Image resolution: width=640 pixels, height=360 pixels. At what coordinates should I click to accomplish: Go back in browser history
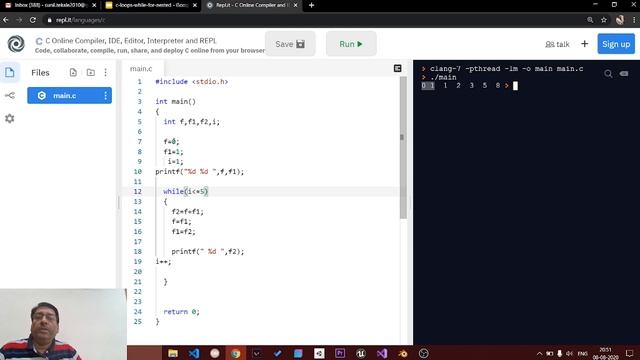(6, 20)
